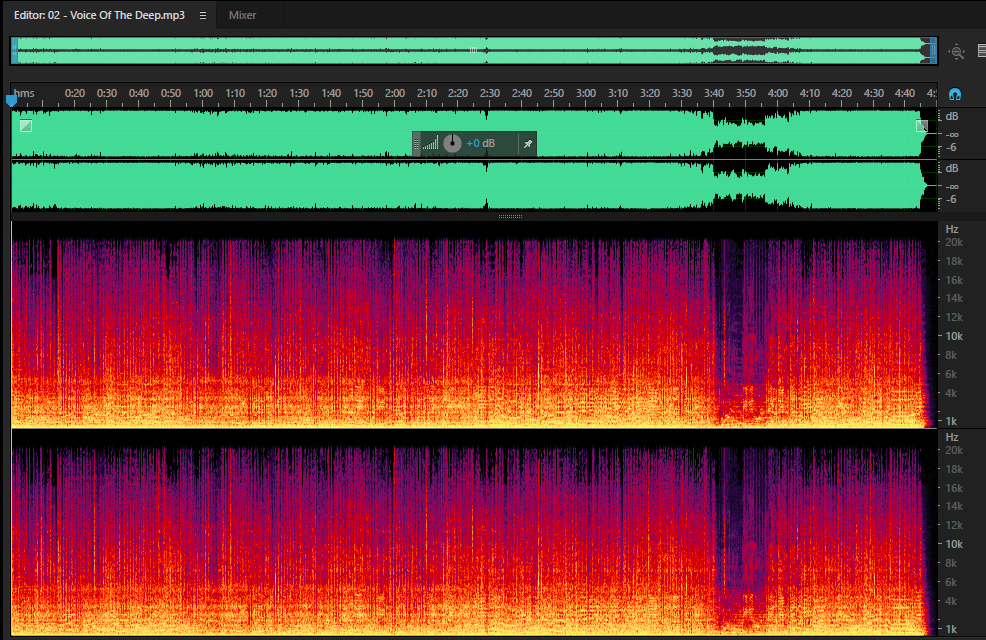Click the 2:00 mark on the time ruler
This screenshot has height=640, width=986.
pyautogui.click(x=394, y=93)
